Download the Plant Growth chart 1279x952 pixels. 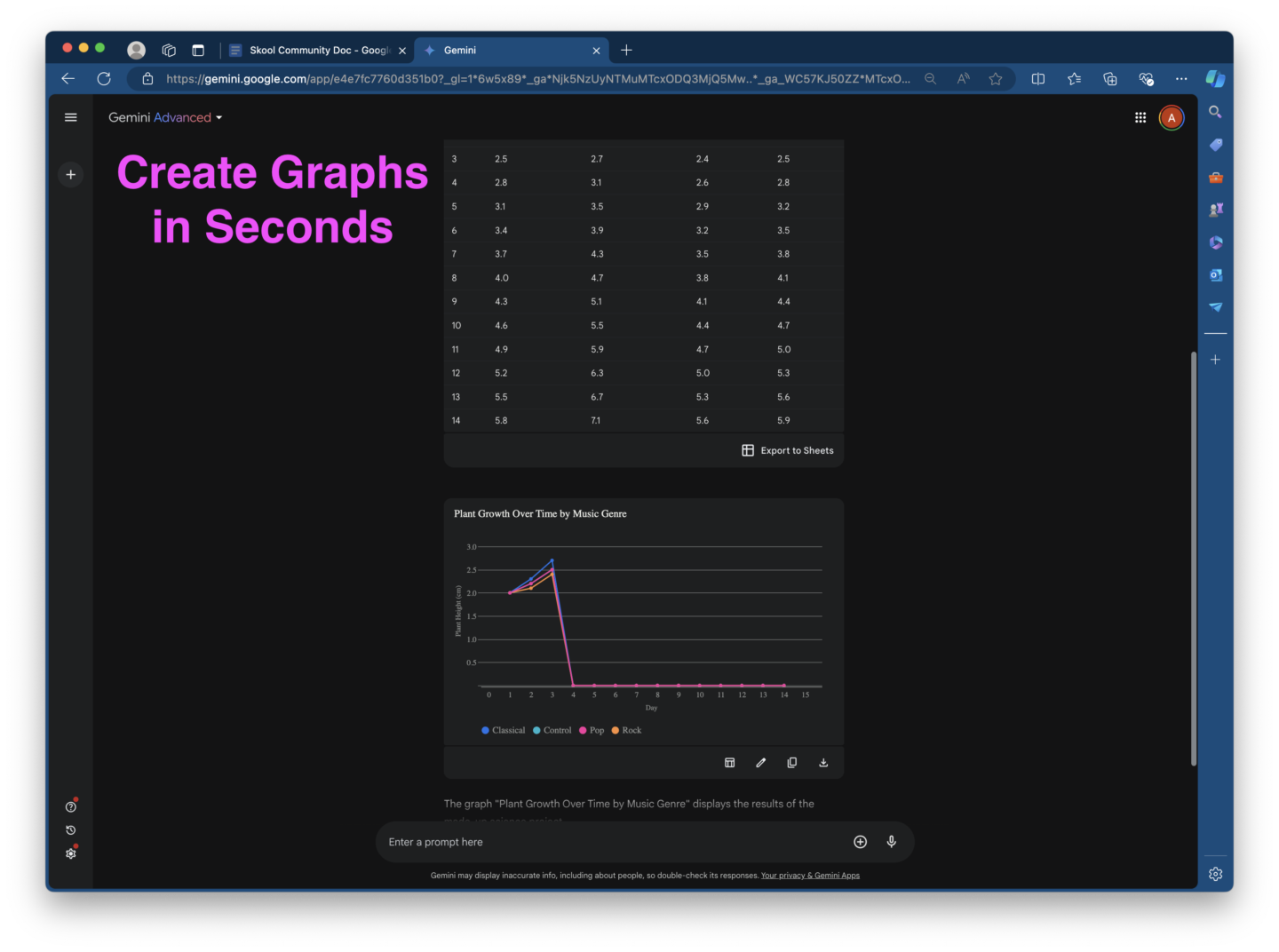click(823, 763)
